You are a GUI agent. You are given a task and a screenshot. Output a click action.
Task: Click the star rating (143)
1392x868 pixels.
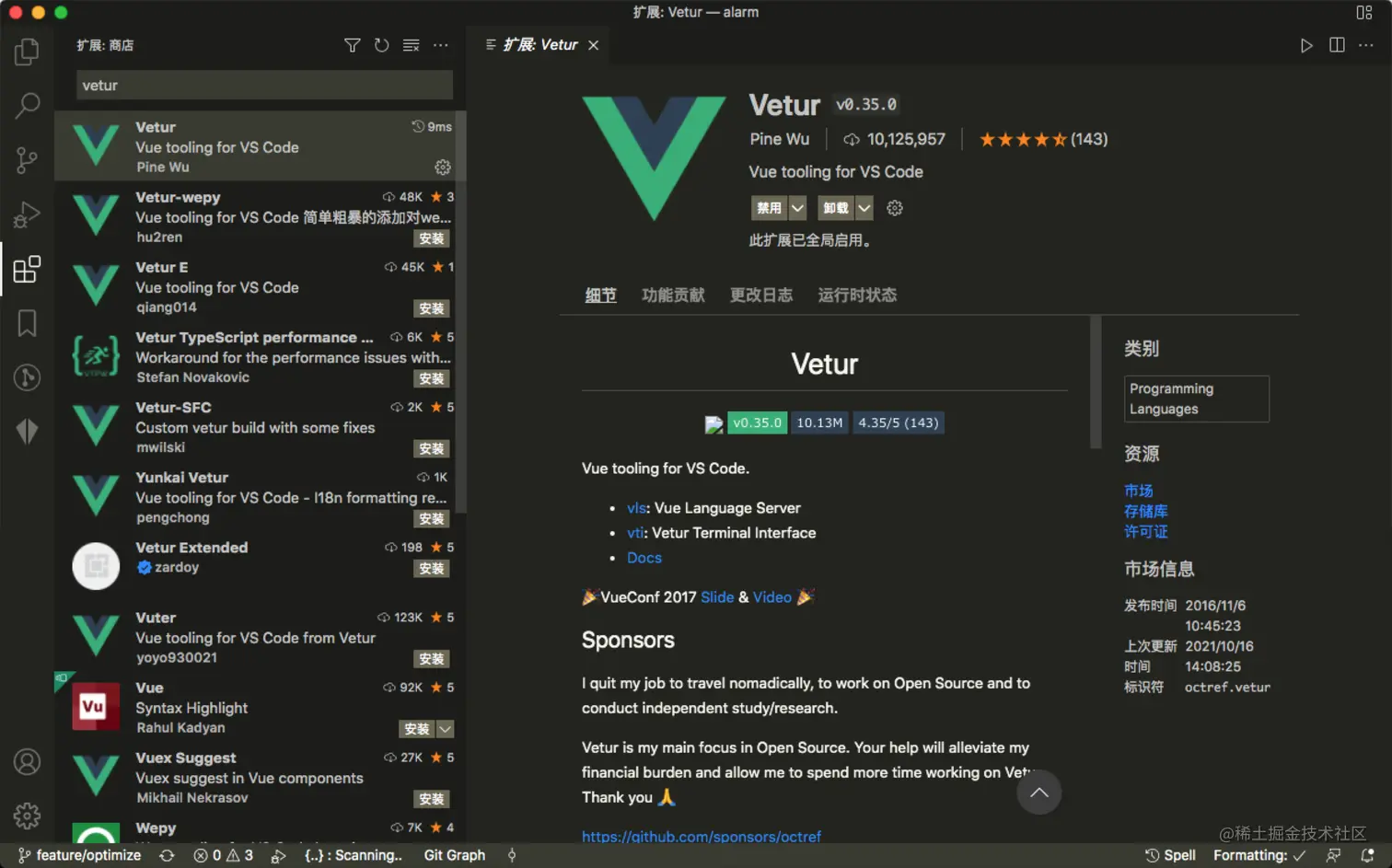point(1043,139)
